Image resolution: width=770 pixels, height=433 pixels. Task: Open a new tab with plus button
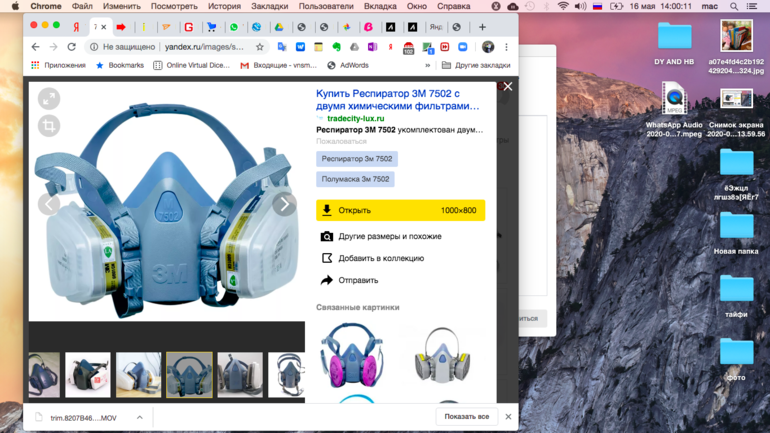tap(482, 27)
